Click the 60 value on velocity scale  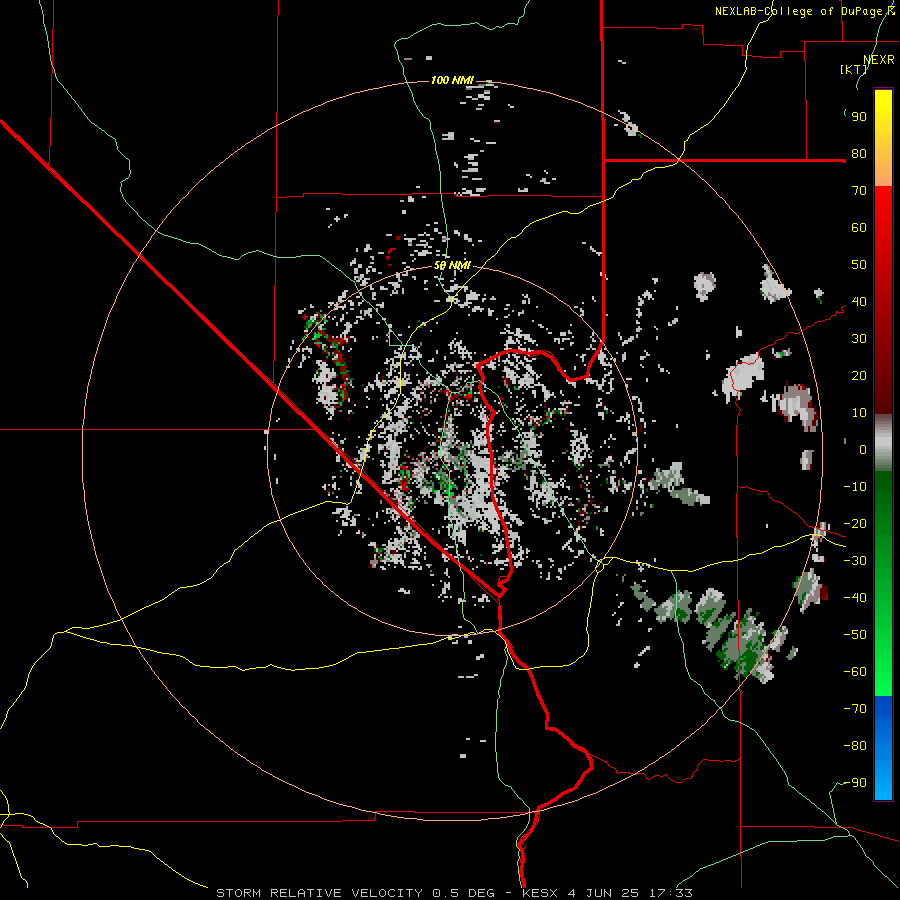pos(859,227)
